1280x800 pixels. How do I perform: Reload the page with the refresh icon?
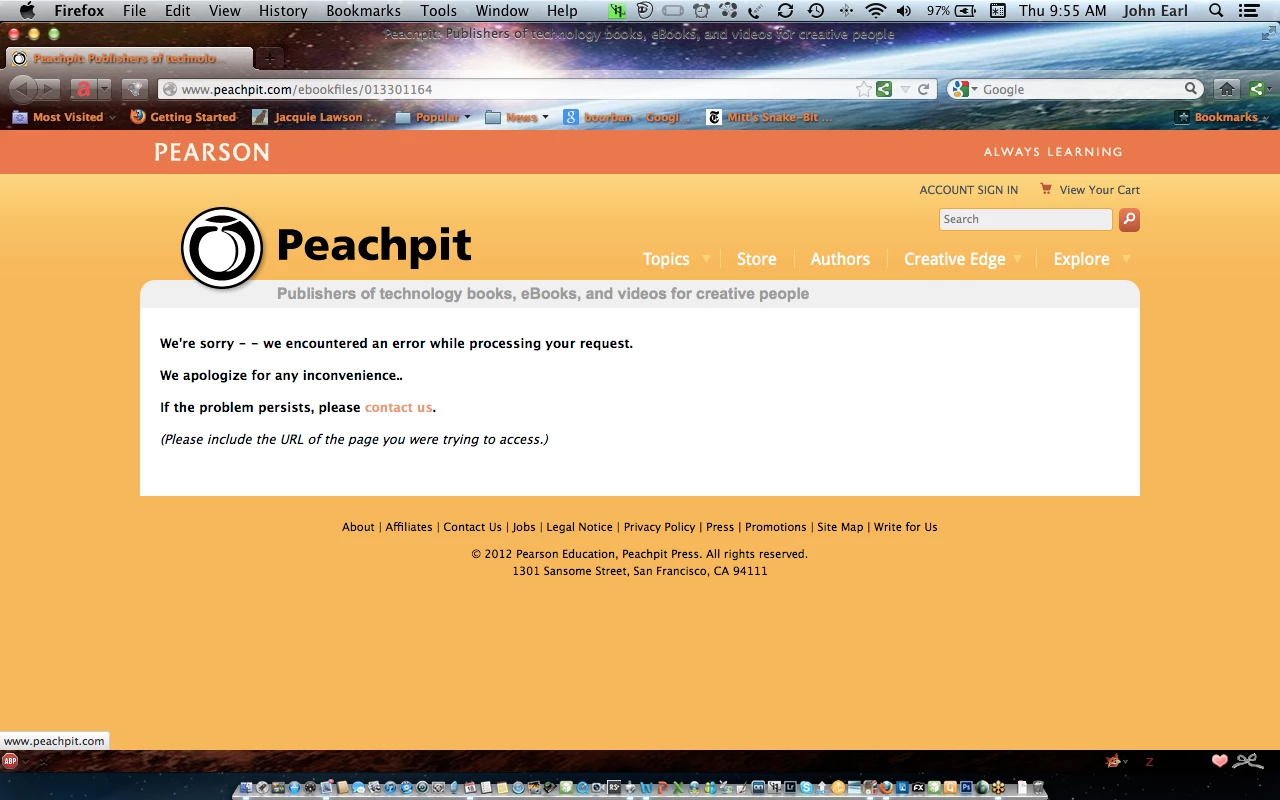[924, 89]
